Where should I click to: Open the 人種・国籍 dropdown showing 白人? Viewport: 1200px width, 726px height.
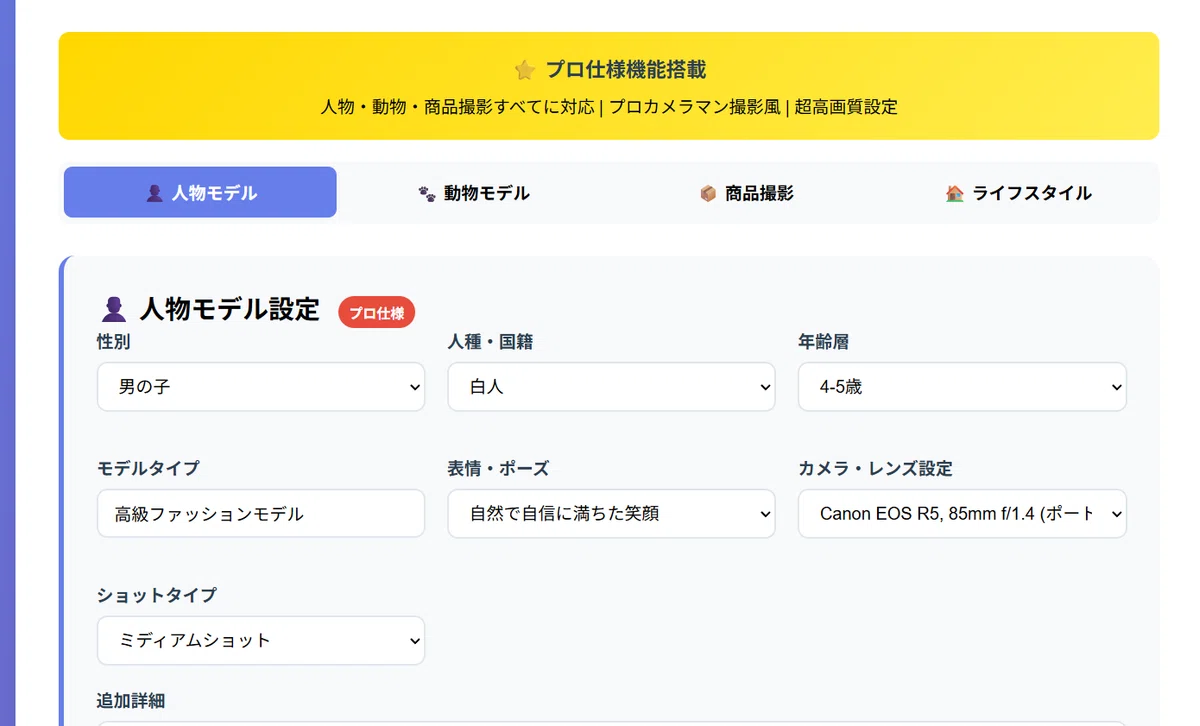point(611,386)
